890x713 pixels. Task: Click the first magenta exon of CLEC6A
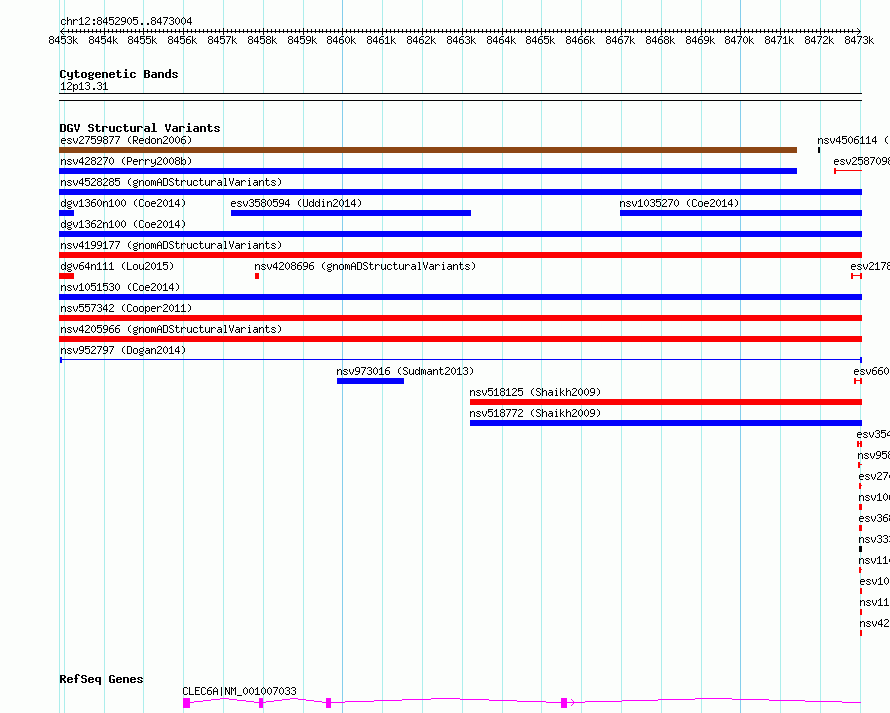186,703
